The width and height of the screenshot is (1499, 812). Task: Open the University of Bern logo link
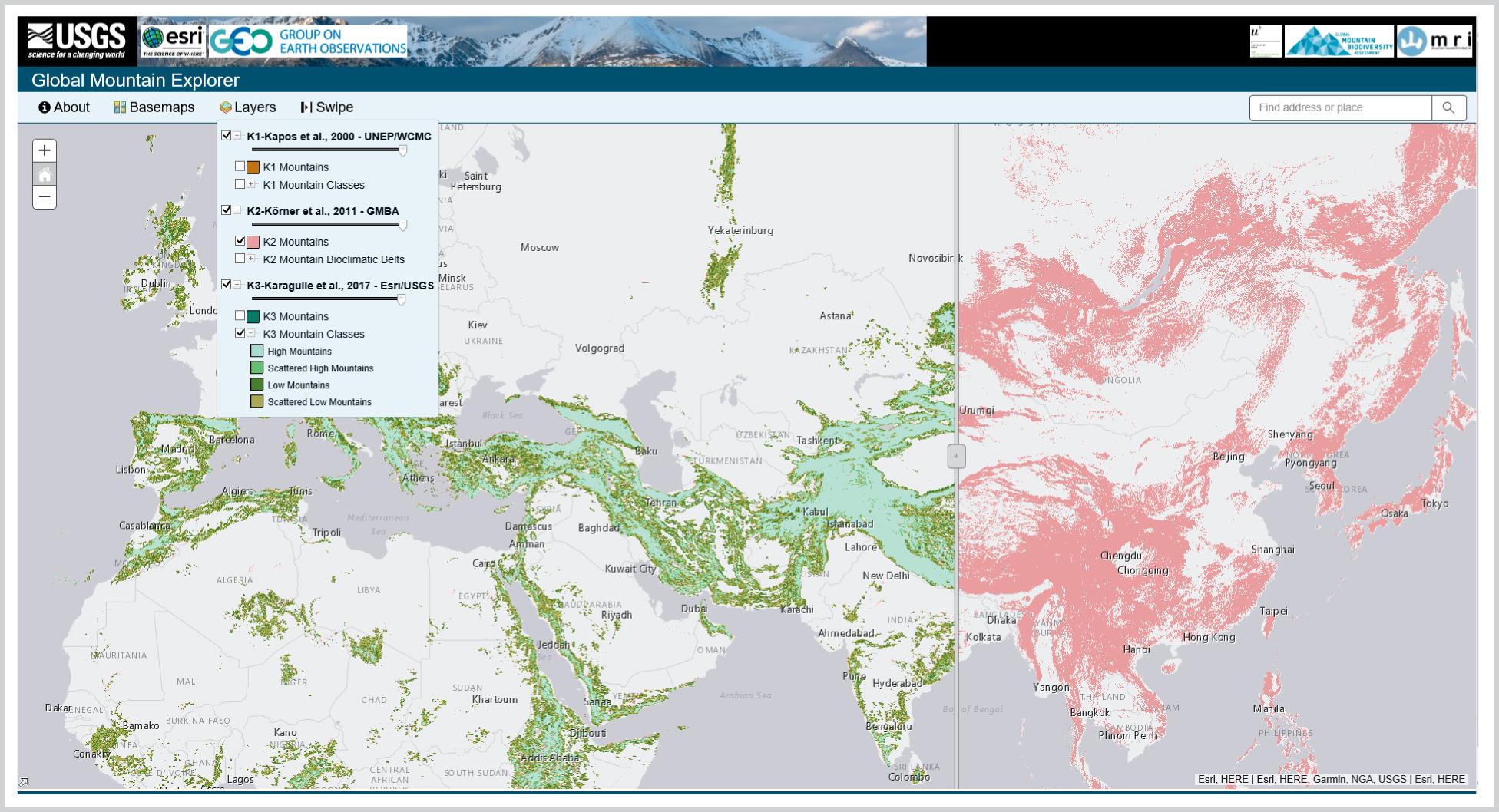(1266, 41)
